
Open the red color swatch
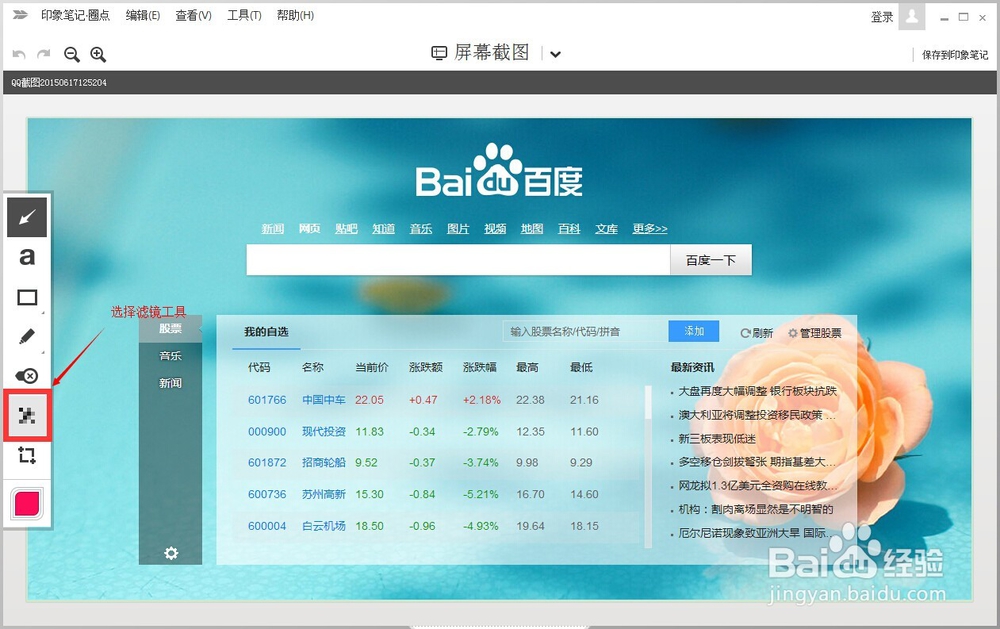[x=27, y=503]
